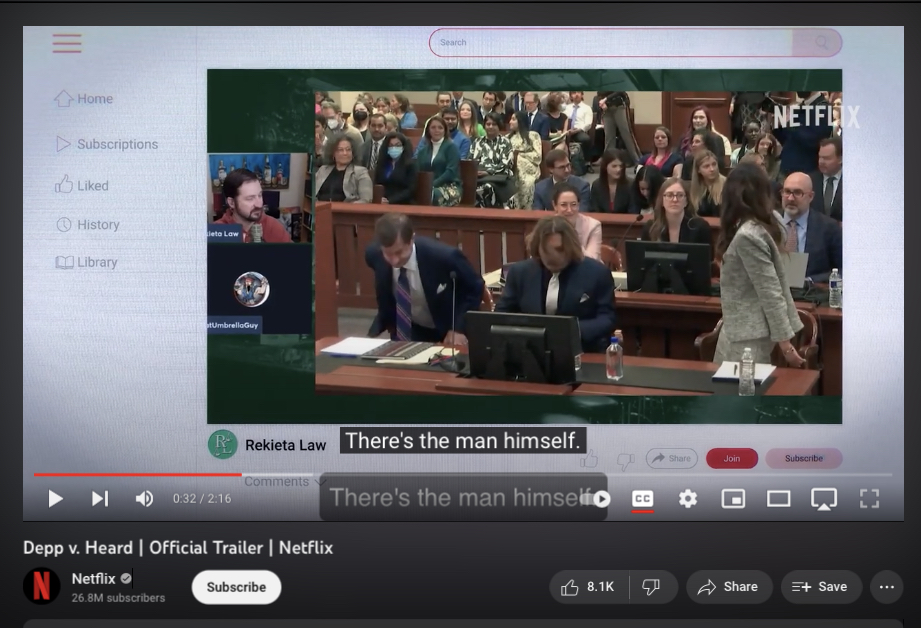Viewport: 921px width, 628px height.
Task: Select Library in the video's sidebar
Action: [x=86, y=262]
